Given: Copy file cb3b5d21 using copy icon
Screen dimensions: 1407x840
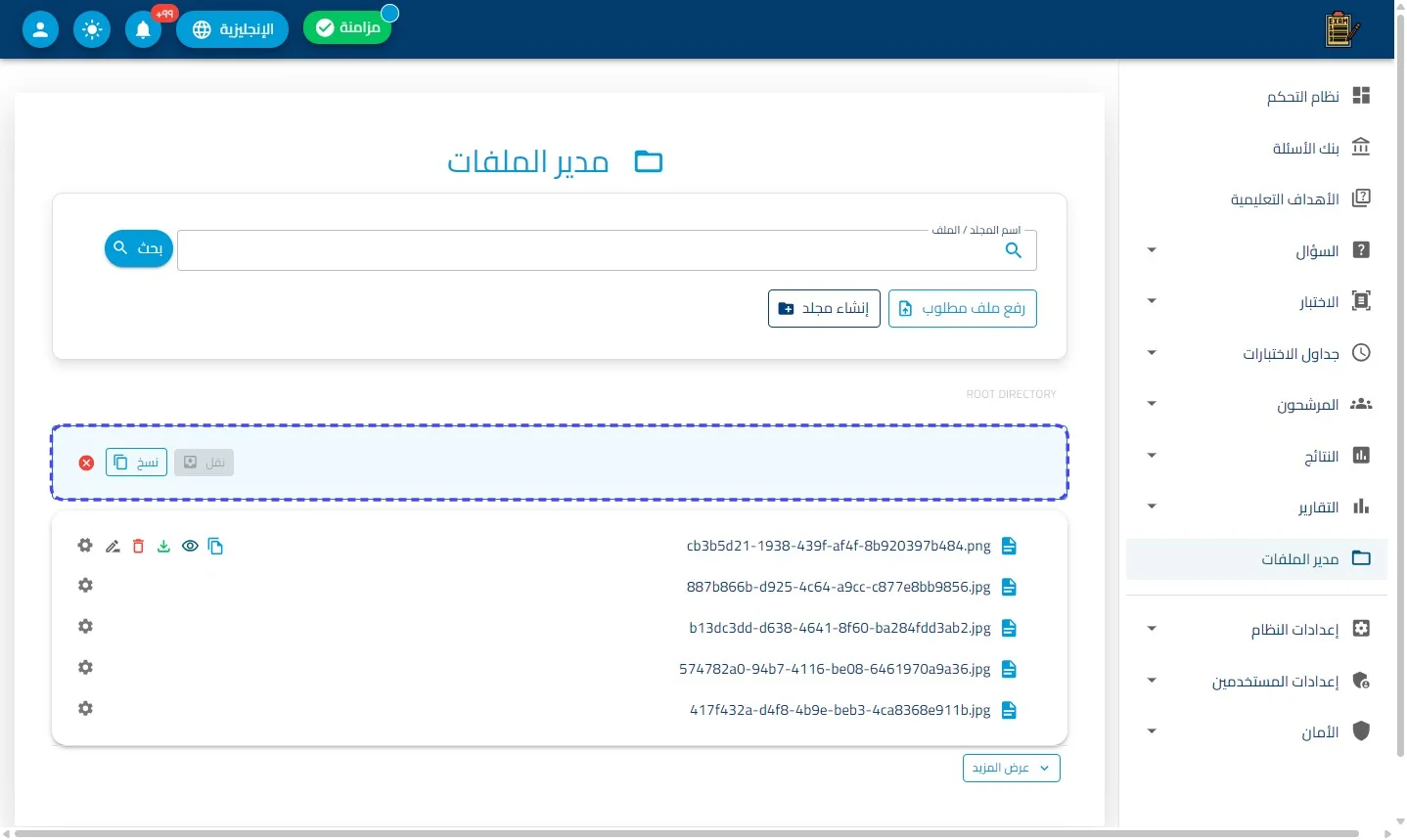Looking at the screenshot, I should 215,547.
